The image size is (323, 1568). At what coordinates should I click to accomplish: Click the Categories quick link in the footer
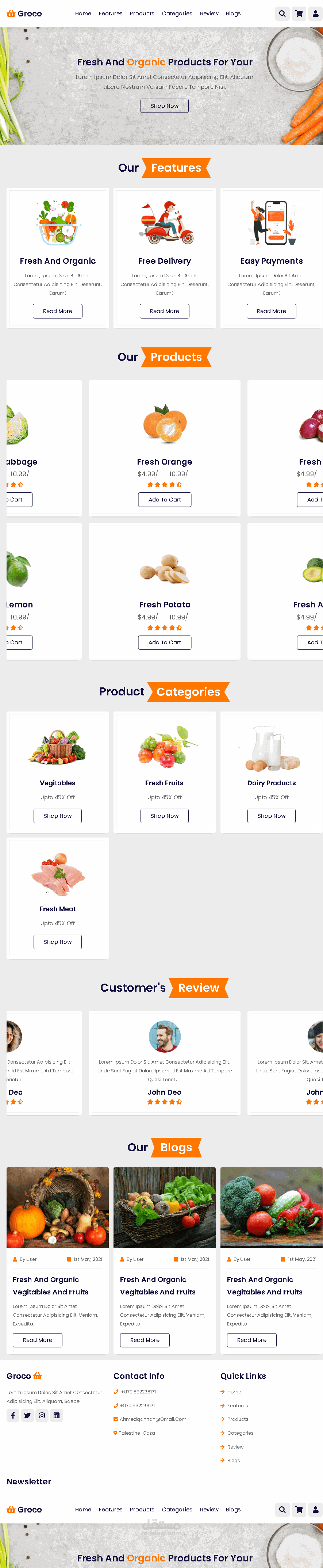[238, 1432]
